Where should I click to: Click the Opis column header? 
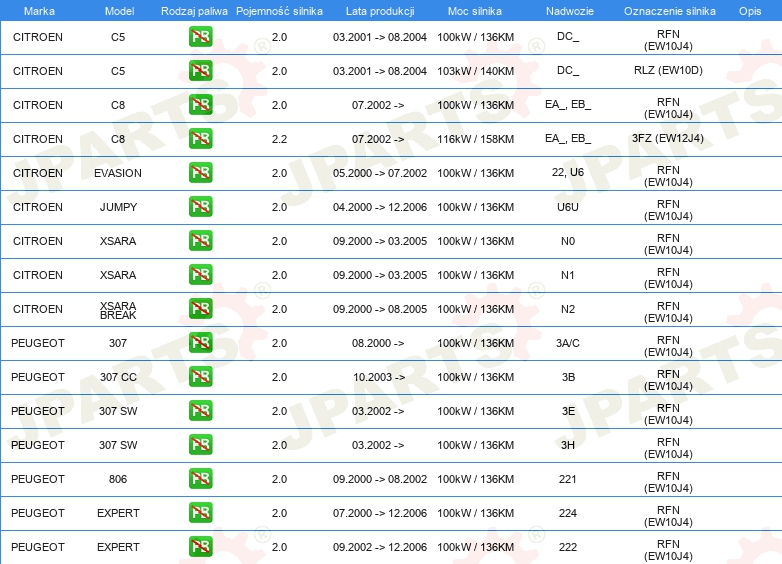750,11
